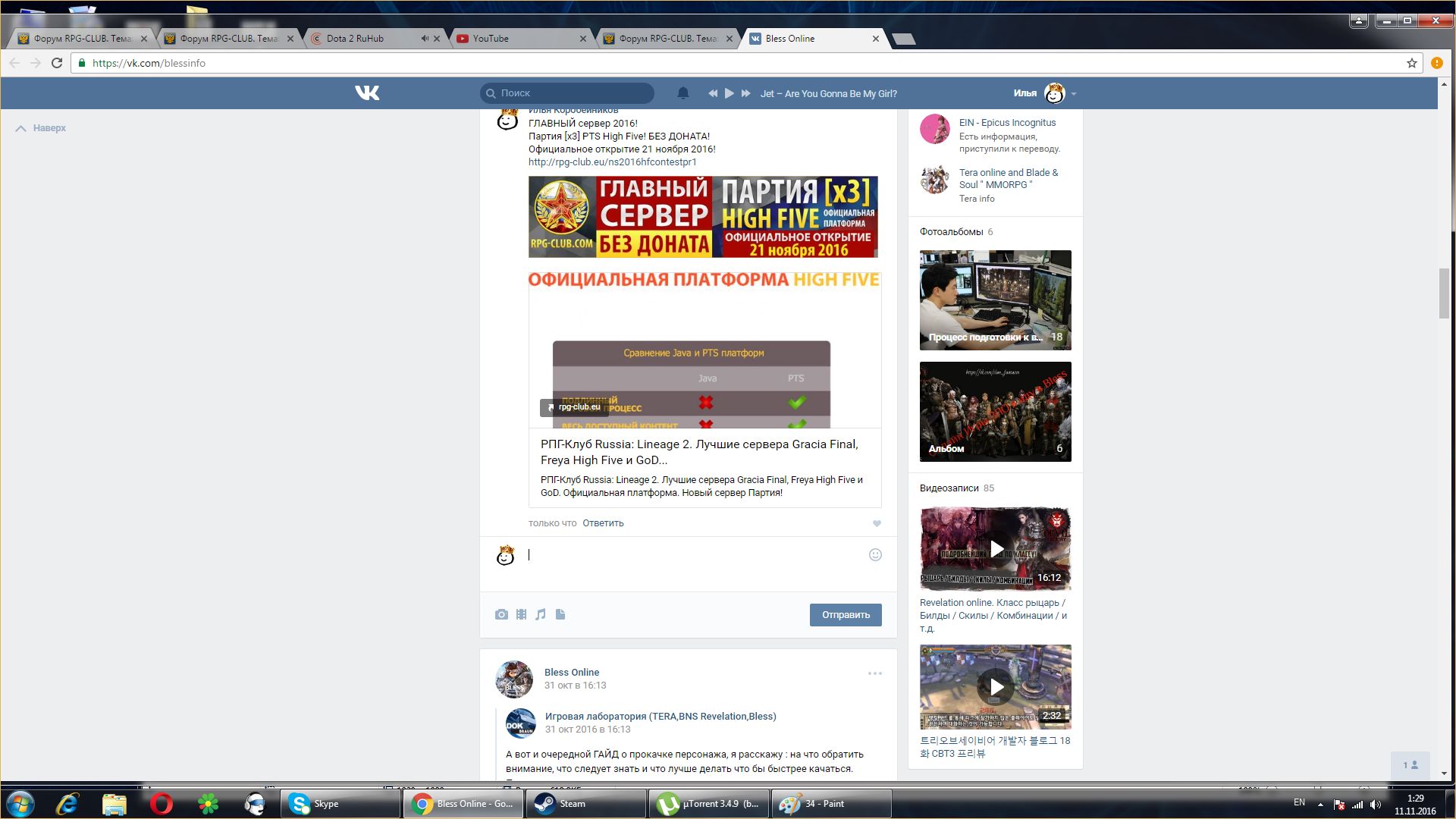Attach an audio with music note icon
Image resolution: width=1456 pixels, height=819 pixels.
point(541,614)
